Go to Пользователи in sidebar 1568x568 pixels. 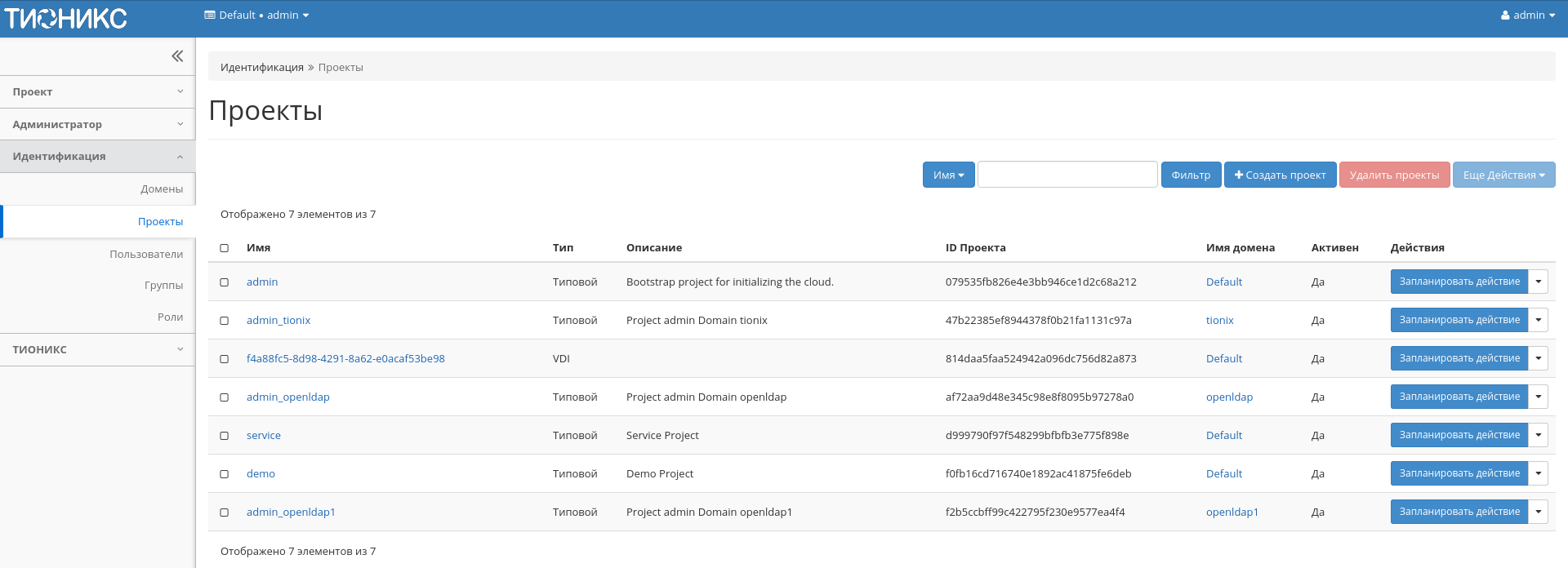146,254
